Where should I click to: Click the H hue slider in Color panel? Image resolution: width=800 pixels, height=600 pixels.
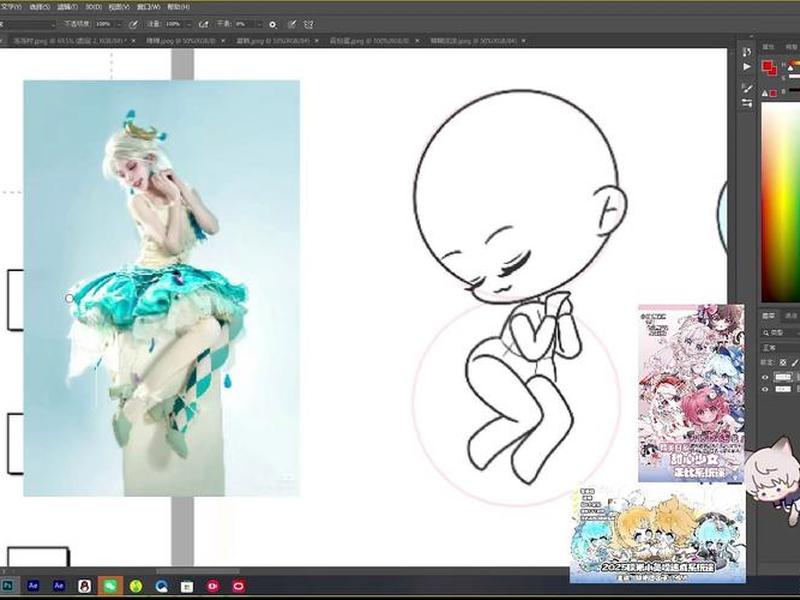pos(794,65)
